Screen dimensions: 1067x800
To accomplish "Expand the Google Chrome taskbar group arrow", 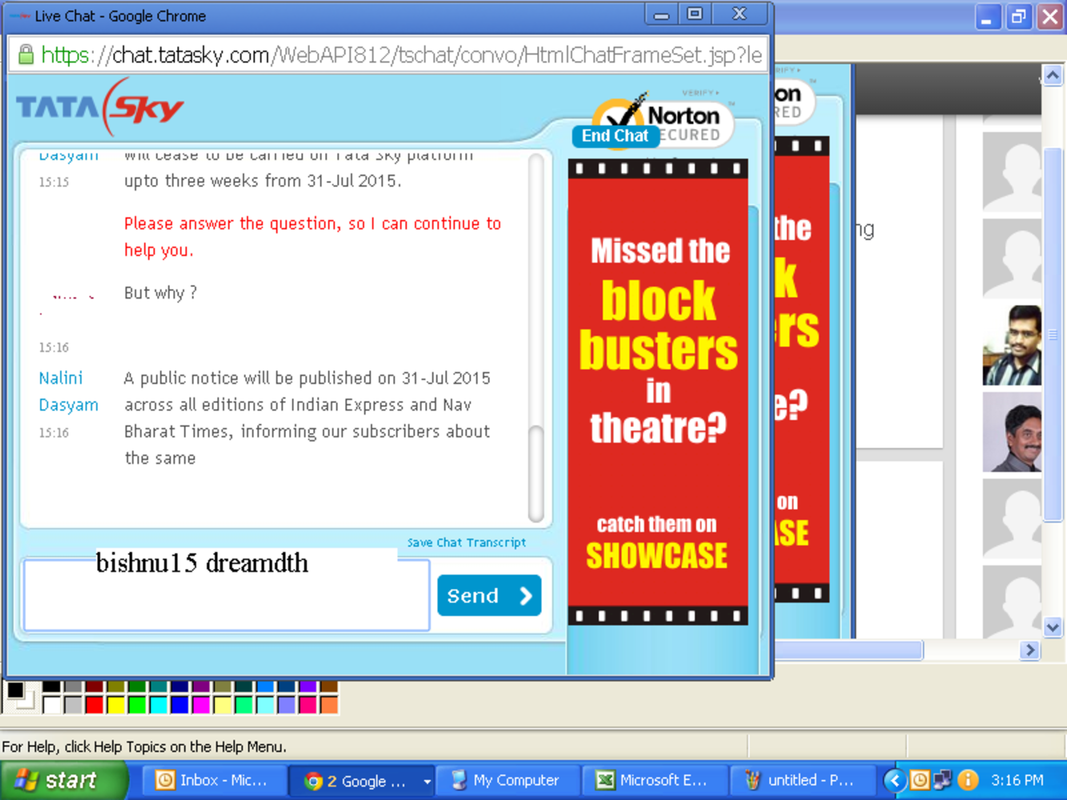I will [x=427, y=782].
